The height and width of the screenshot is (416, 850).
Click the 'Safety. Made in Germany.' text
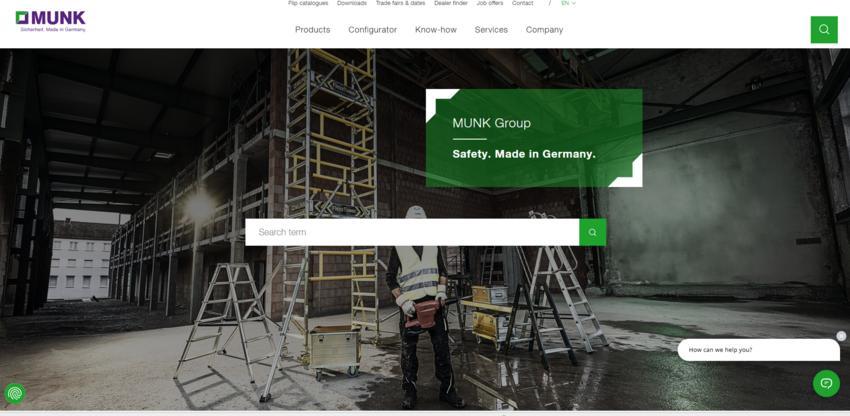524,154
